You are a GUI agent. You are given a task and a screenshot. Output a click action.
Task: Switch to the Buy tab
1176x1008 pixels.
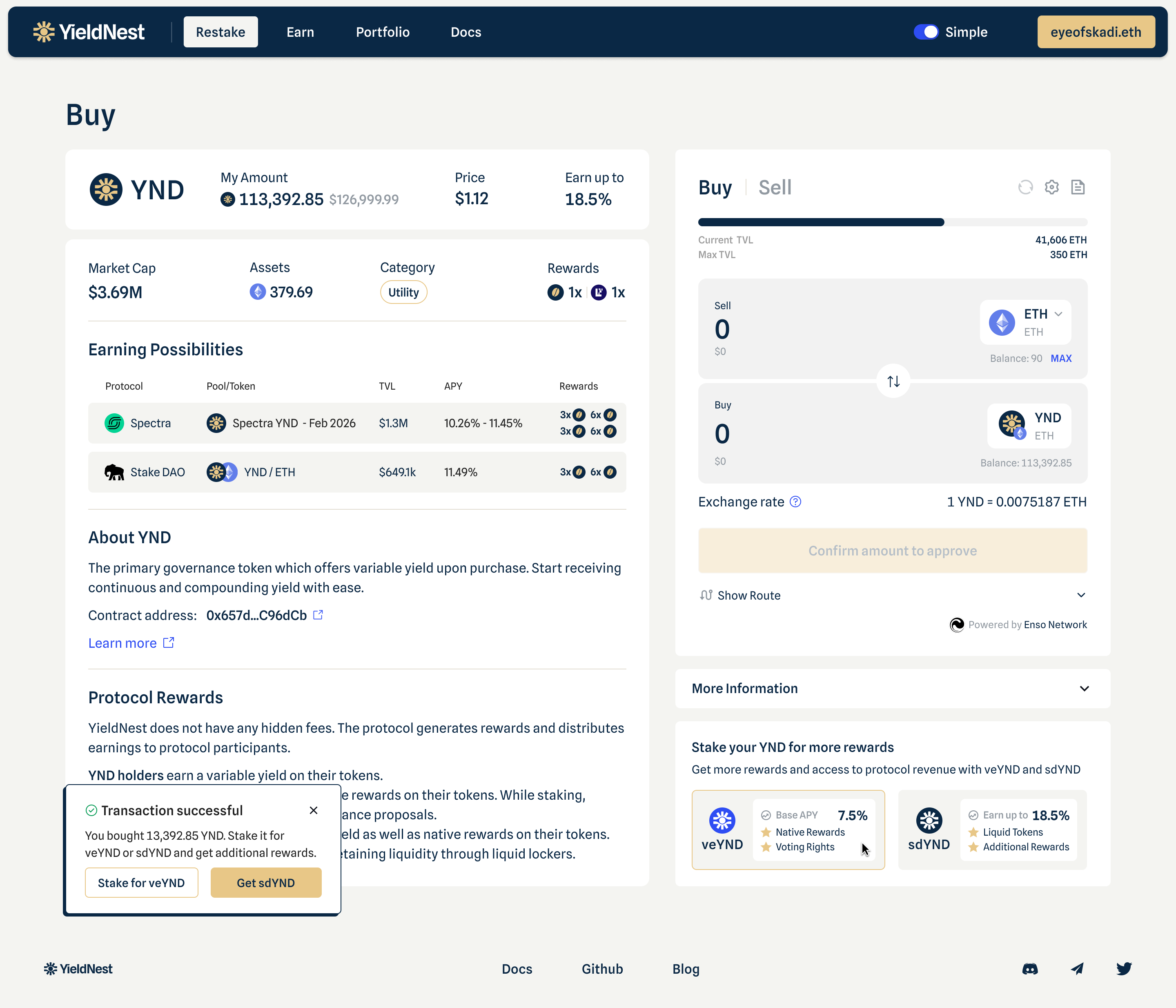point(715,187)
